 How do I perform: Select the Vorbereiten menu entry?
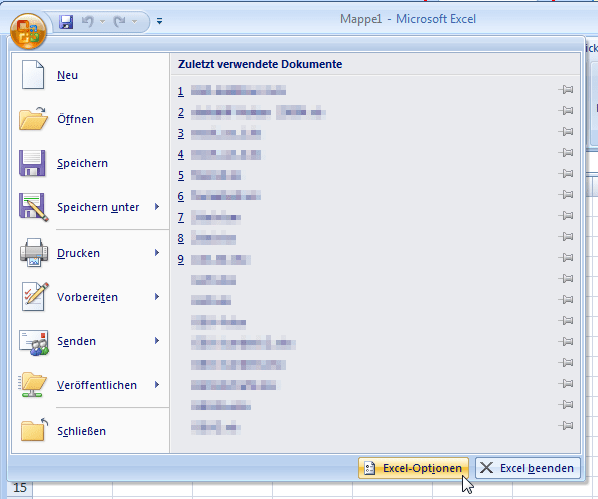91,297
